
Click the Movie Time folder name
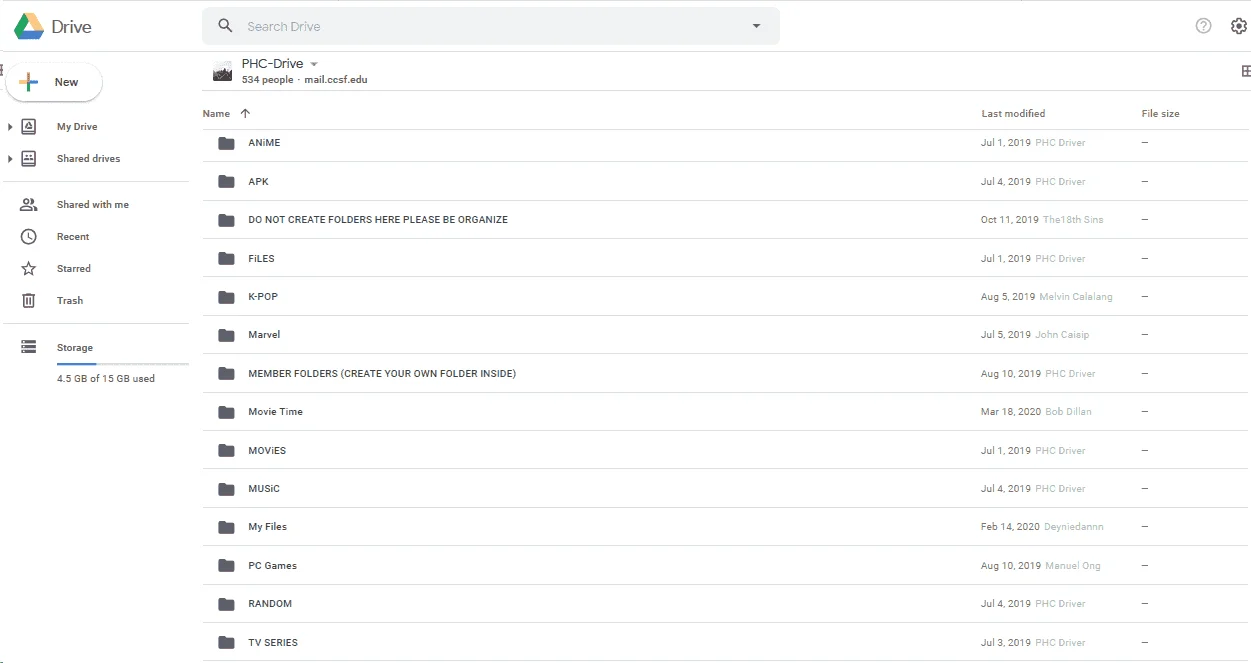tap(275, 412)
